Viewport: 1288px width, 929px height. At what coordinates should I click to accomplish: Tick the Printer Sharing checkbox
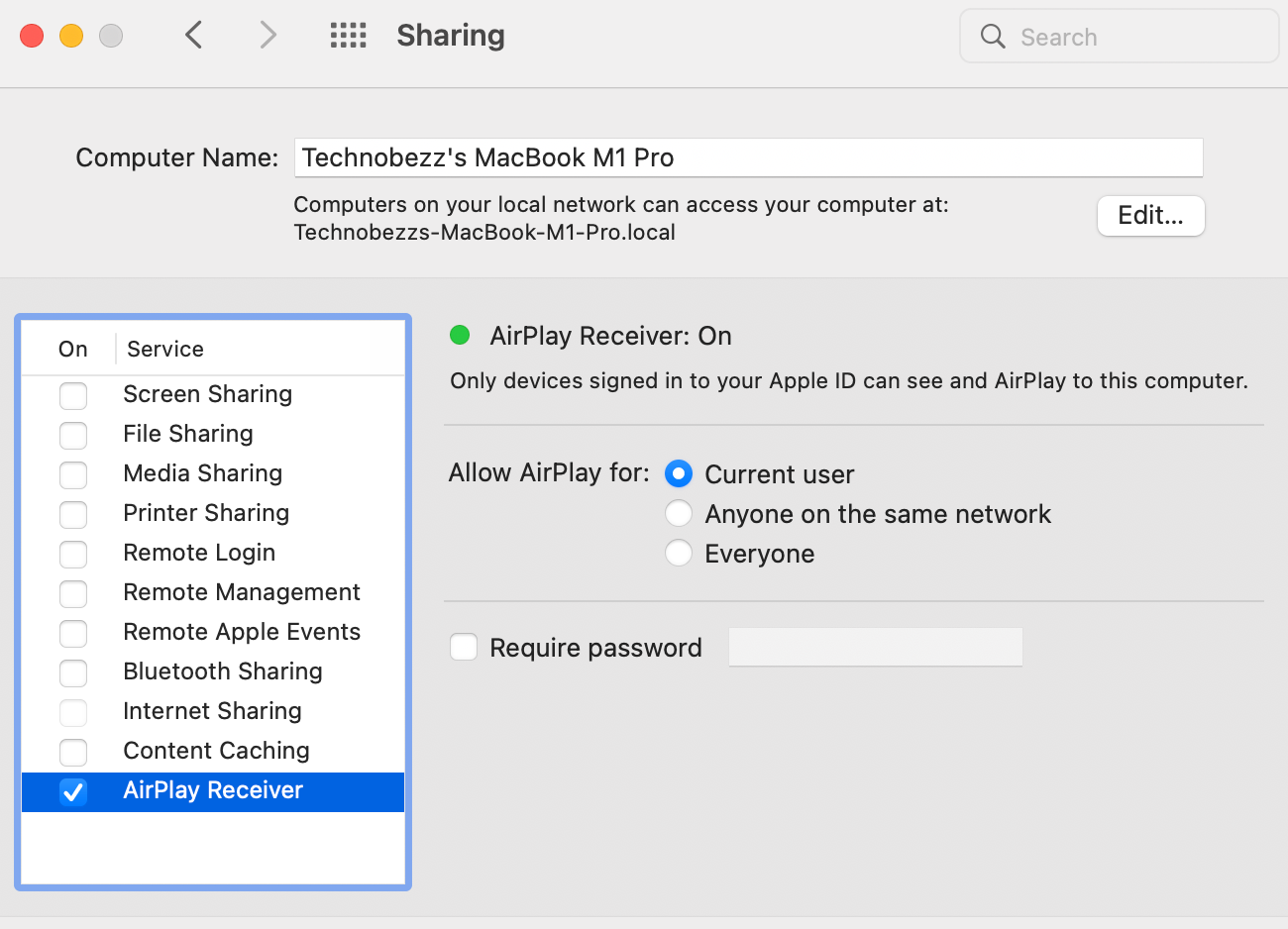tap(73, 514)
